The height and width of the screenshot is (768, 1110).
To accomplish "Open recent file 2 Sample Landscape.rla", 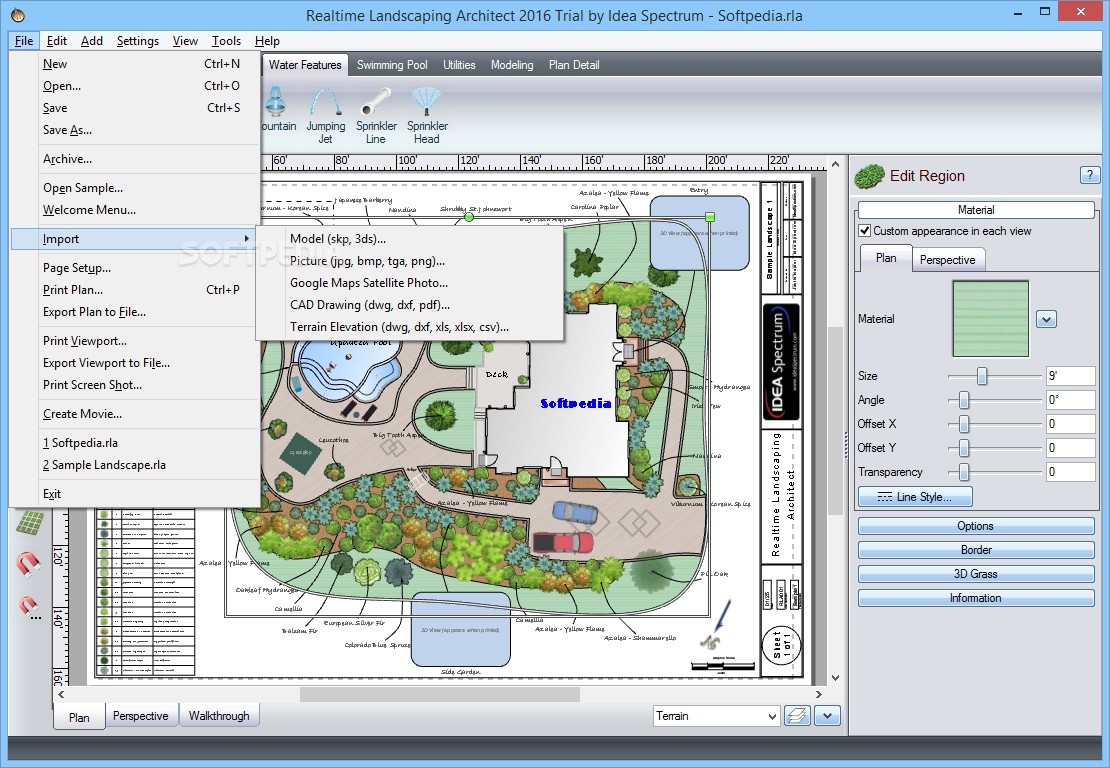I will [x=135, y=464].
